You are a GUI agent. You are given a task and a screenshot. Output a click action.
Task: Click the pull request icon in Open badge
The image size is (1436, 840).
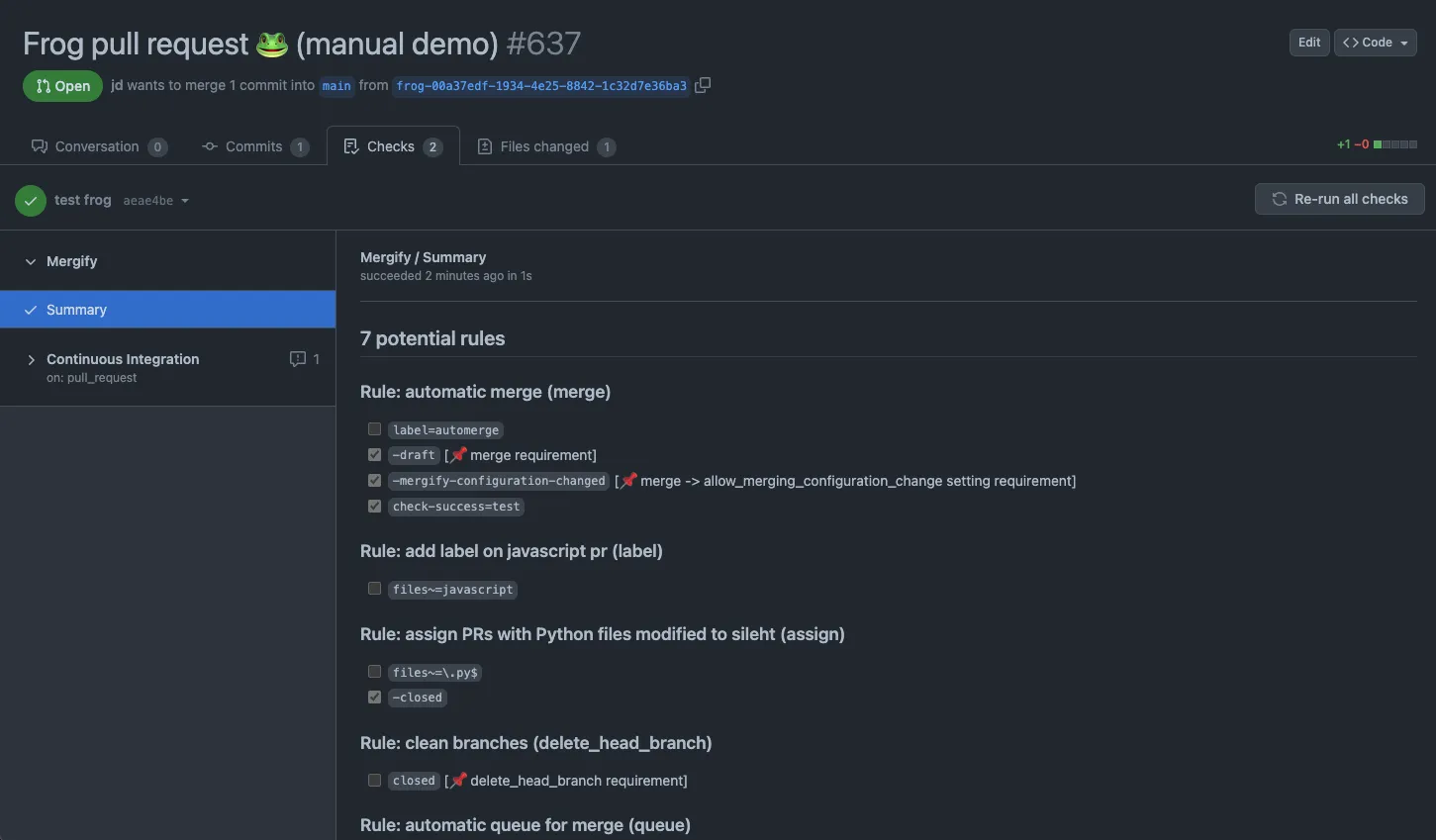tap(42, 85)
